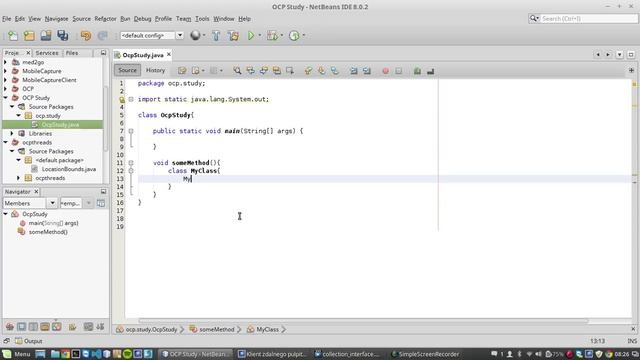Click the Build Project hammer icon
Viewport: 640px width, 360px height.
[x=216, y=36]
